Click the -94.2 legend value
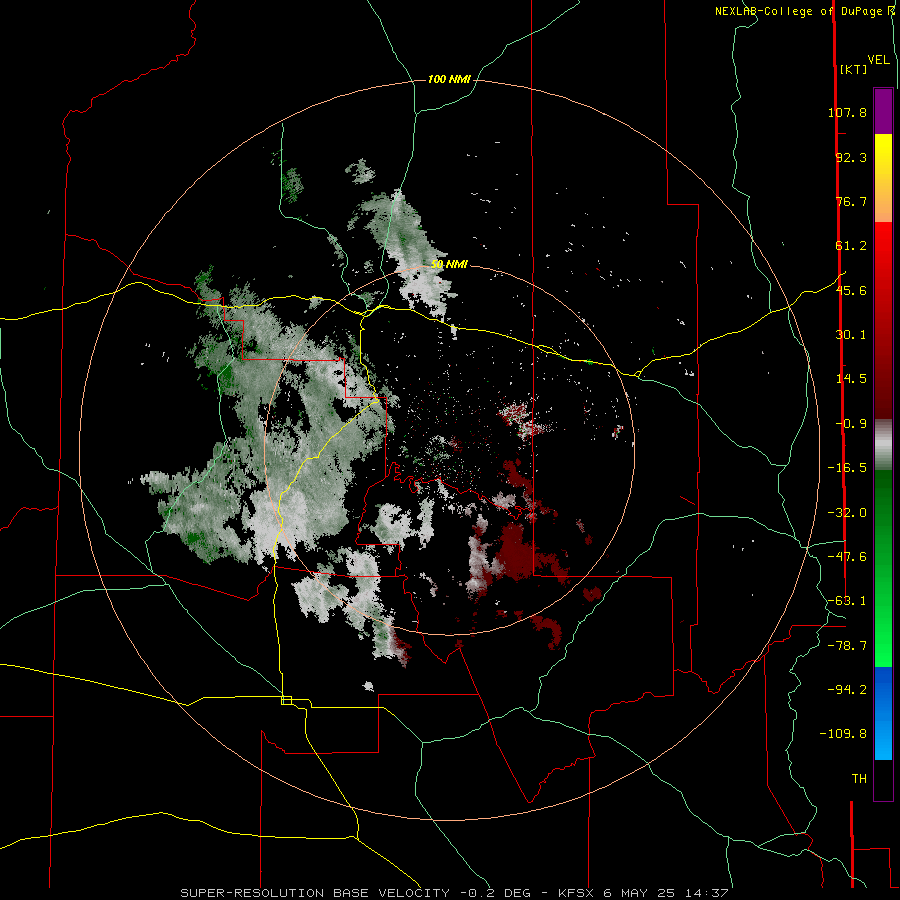 [847, 689]
